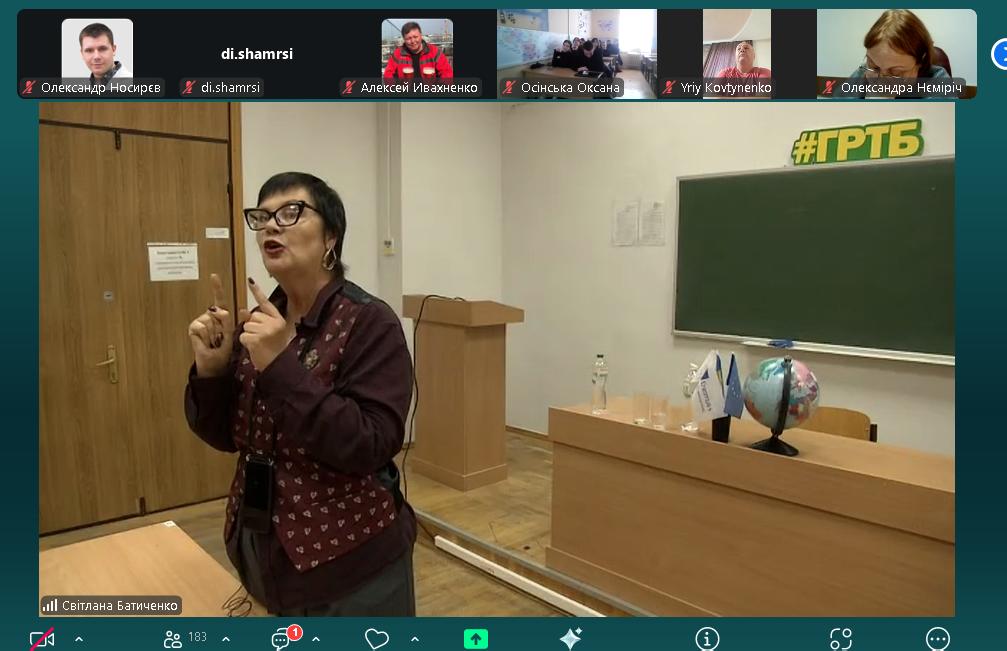Click muted mic icon for Олександр Носирєв

(x=29, y=87)
